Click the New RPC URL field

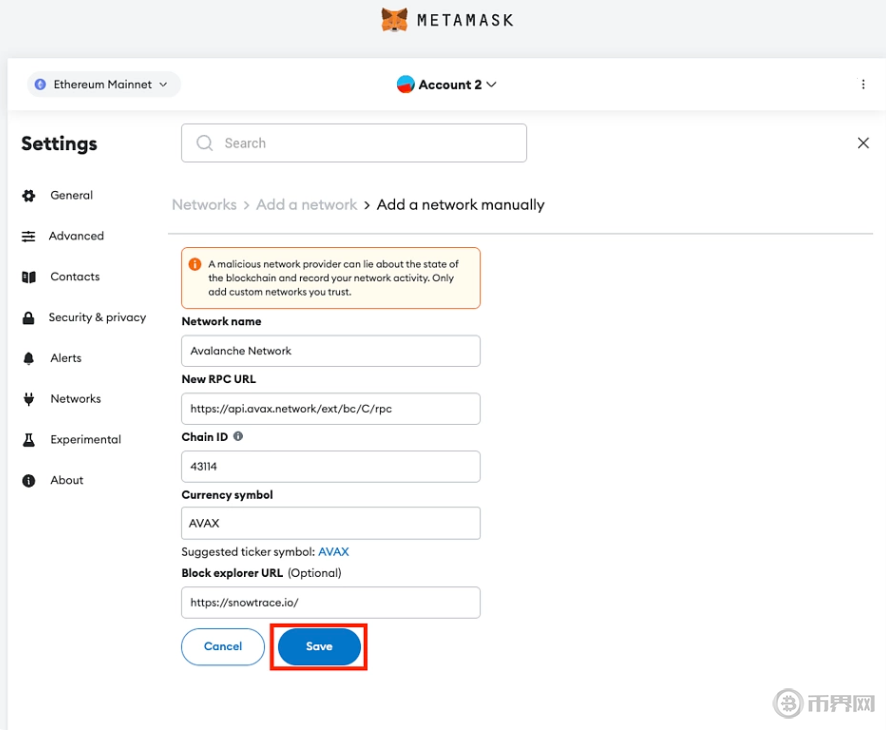coord(330,409)
